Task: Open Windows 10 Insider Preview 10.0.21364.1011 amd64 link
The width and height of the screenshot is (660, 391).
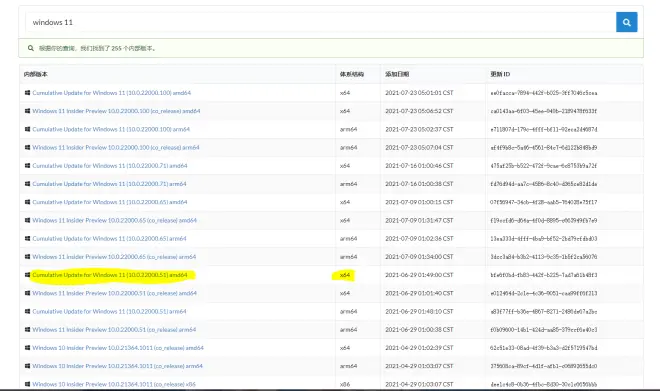Action: pyautogui.click(x=118, y=348)
